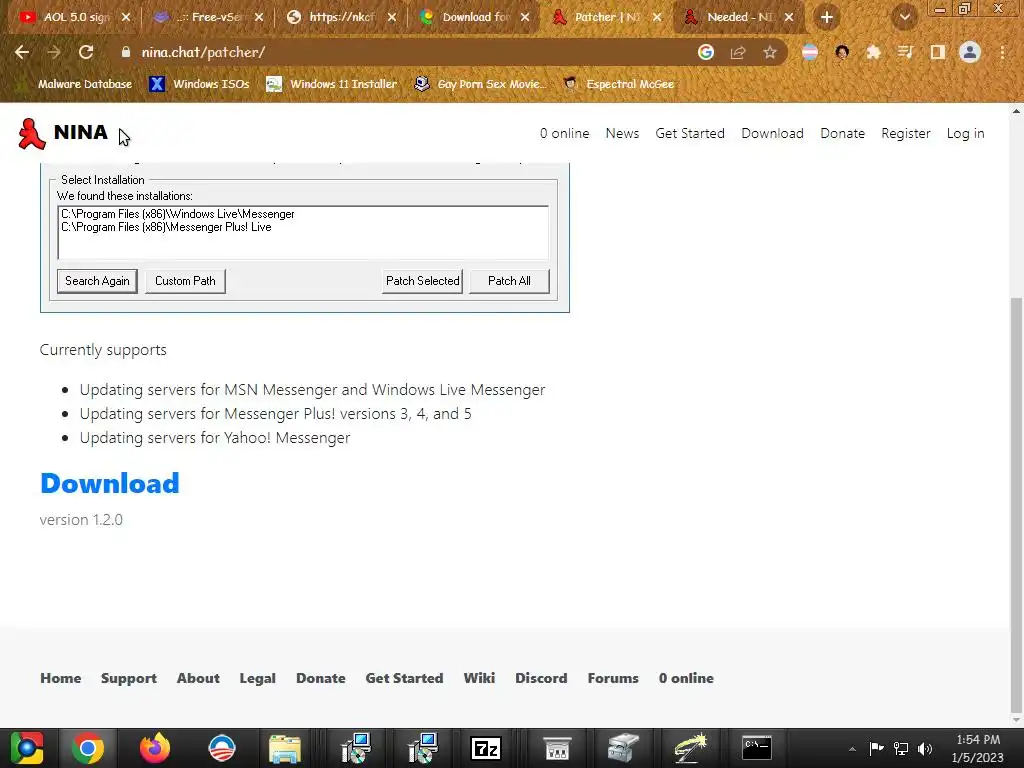
Task: Open Chrome from the taskbar
Action: click(88, 748)
